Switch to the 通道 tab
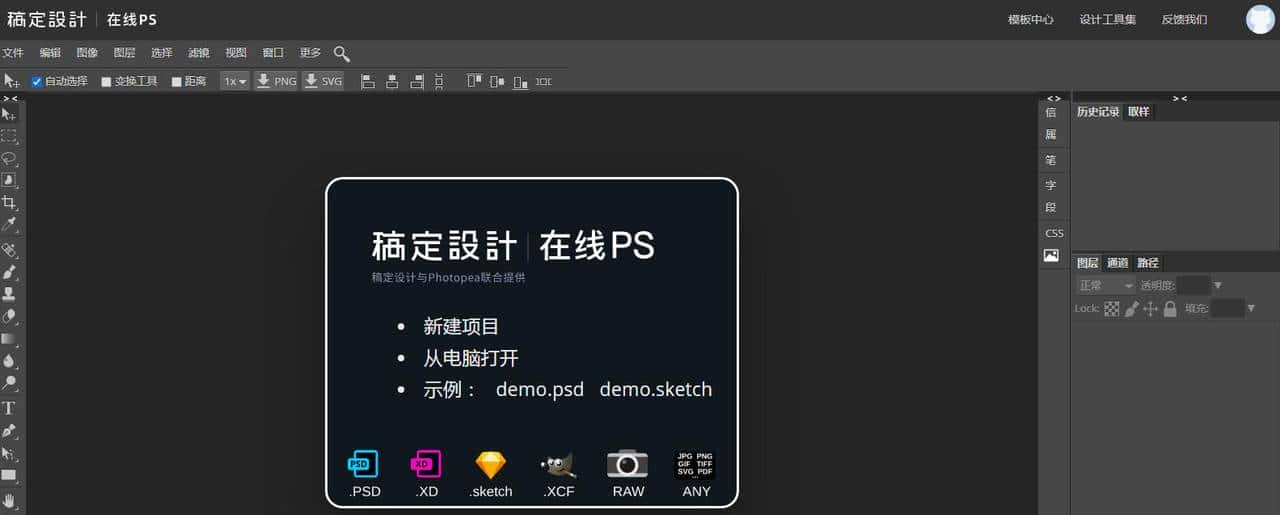Screen dimensions: 1280x515 [x=1117, y=263]
